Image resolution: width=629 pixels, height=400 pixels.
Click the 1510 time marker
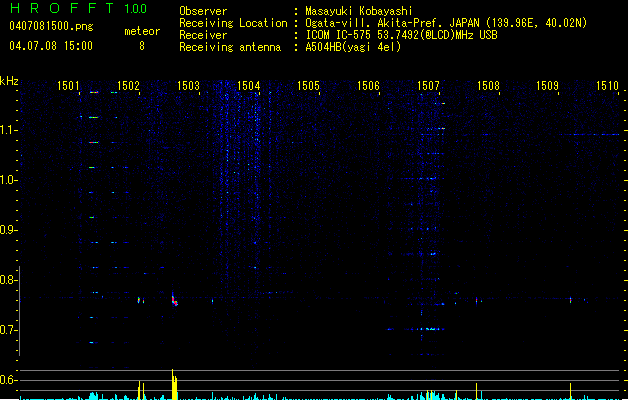607,86
